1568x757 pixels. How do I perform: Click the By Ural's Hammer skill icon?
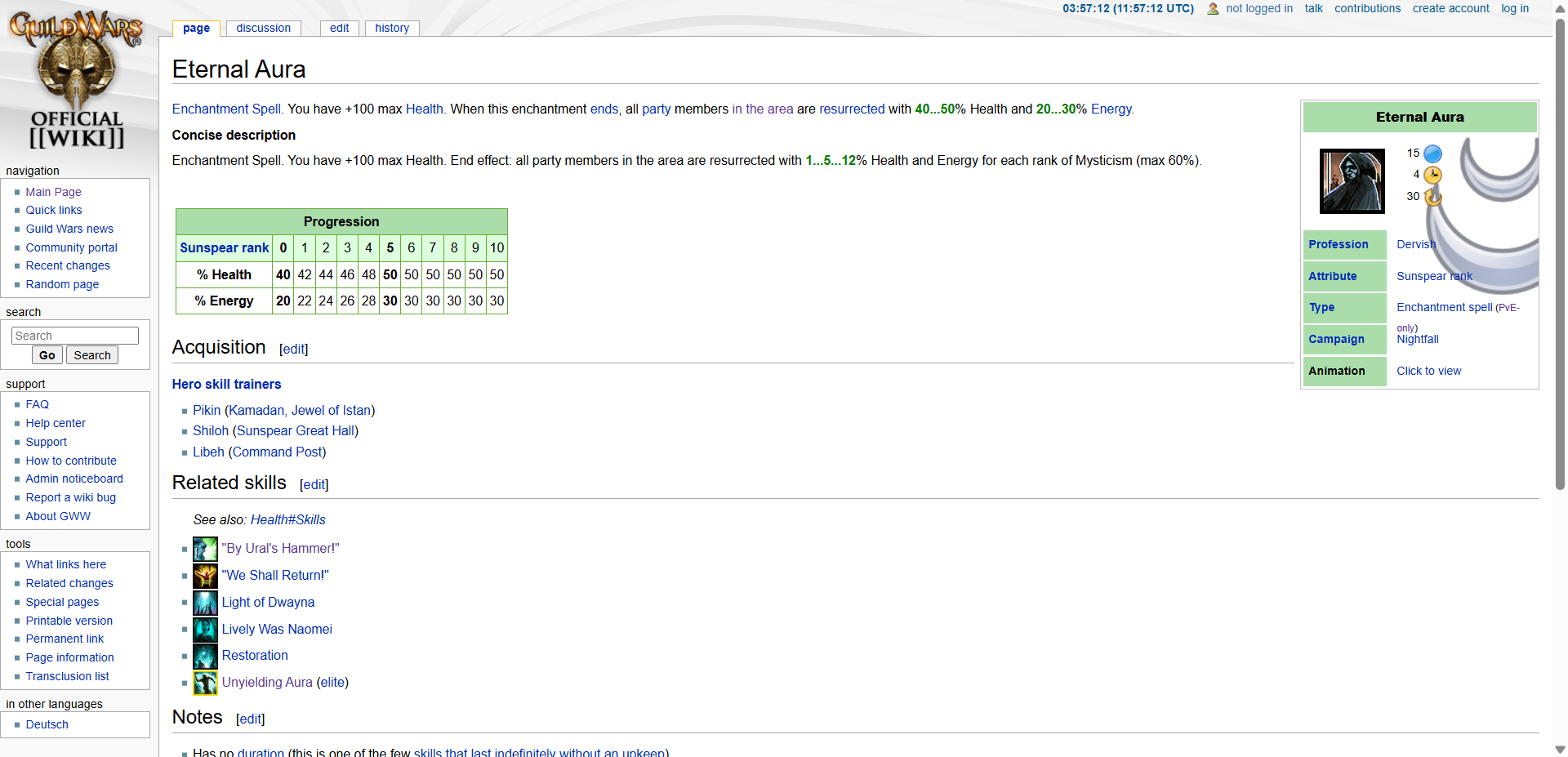[205, 549]
